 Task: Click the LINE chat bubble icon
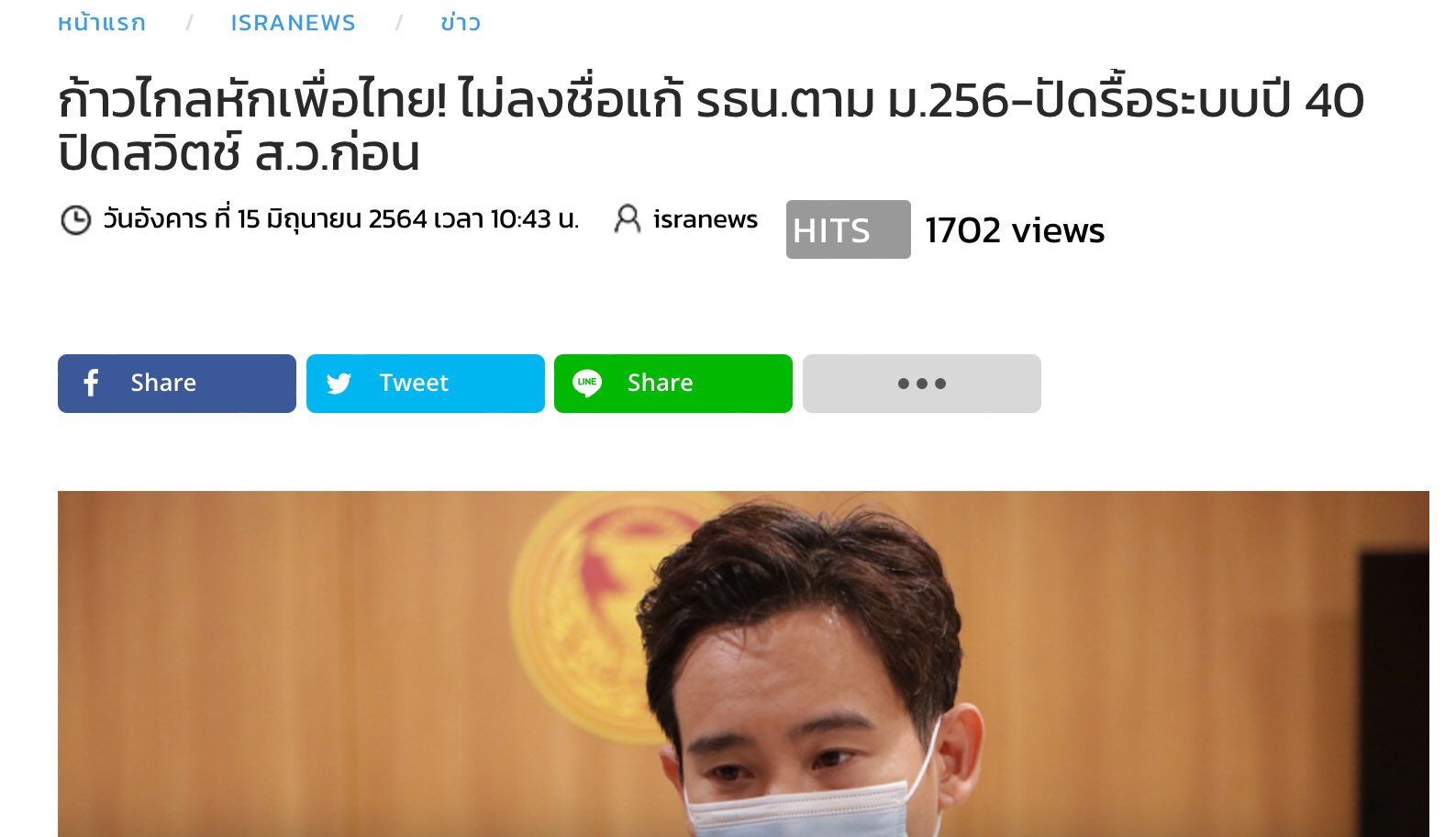pos(587,383)
